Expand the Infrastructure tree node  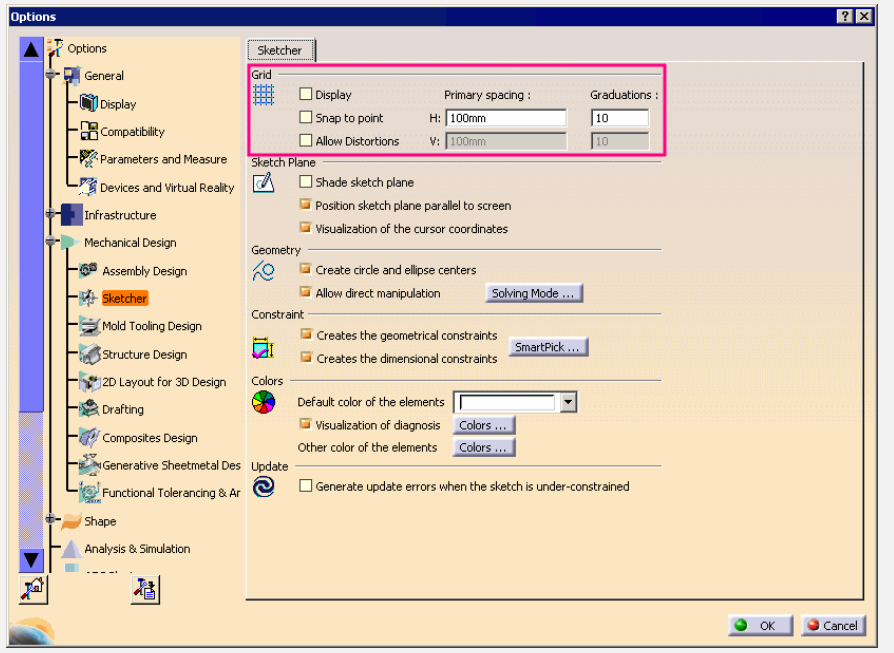click(50, 215)
